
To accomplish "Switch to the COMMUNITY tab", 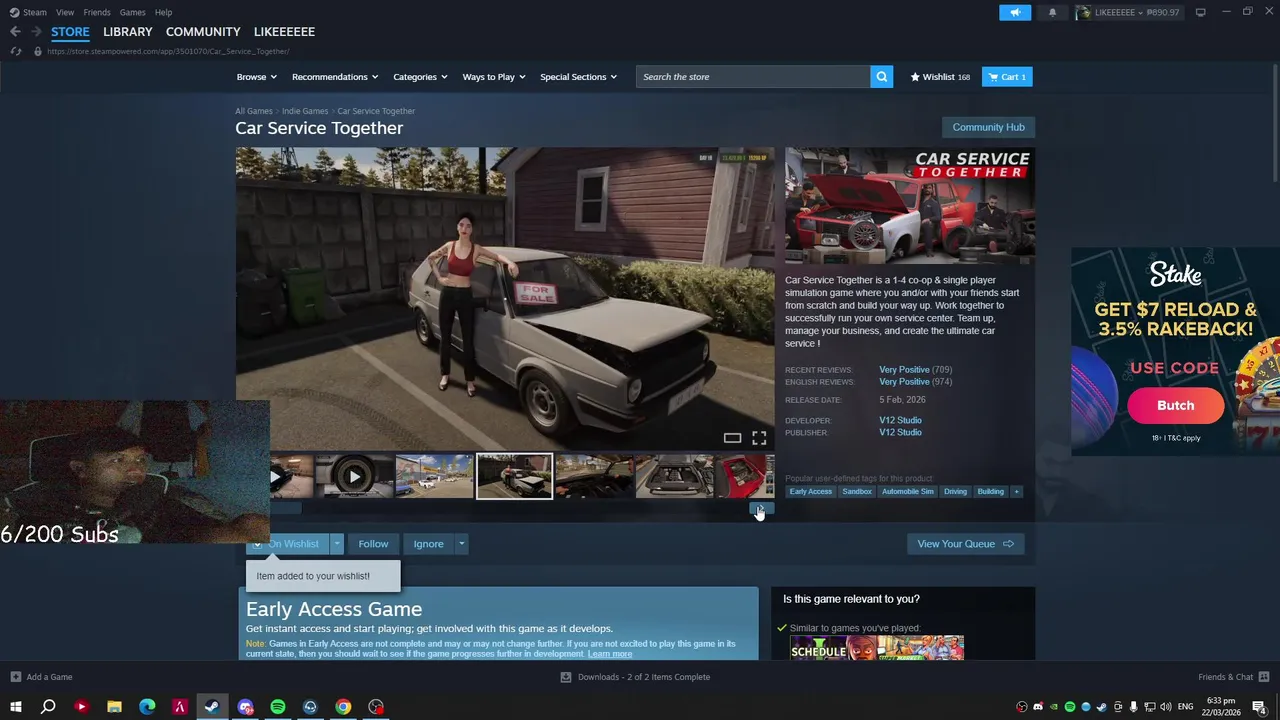I will pyautogui.click(x=203, y=32).
